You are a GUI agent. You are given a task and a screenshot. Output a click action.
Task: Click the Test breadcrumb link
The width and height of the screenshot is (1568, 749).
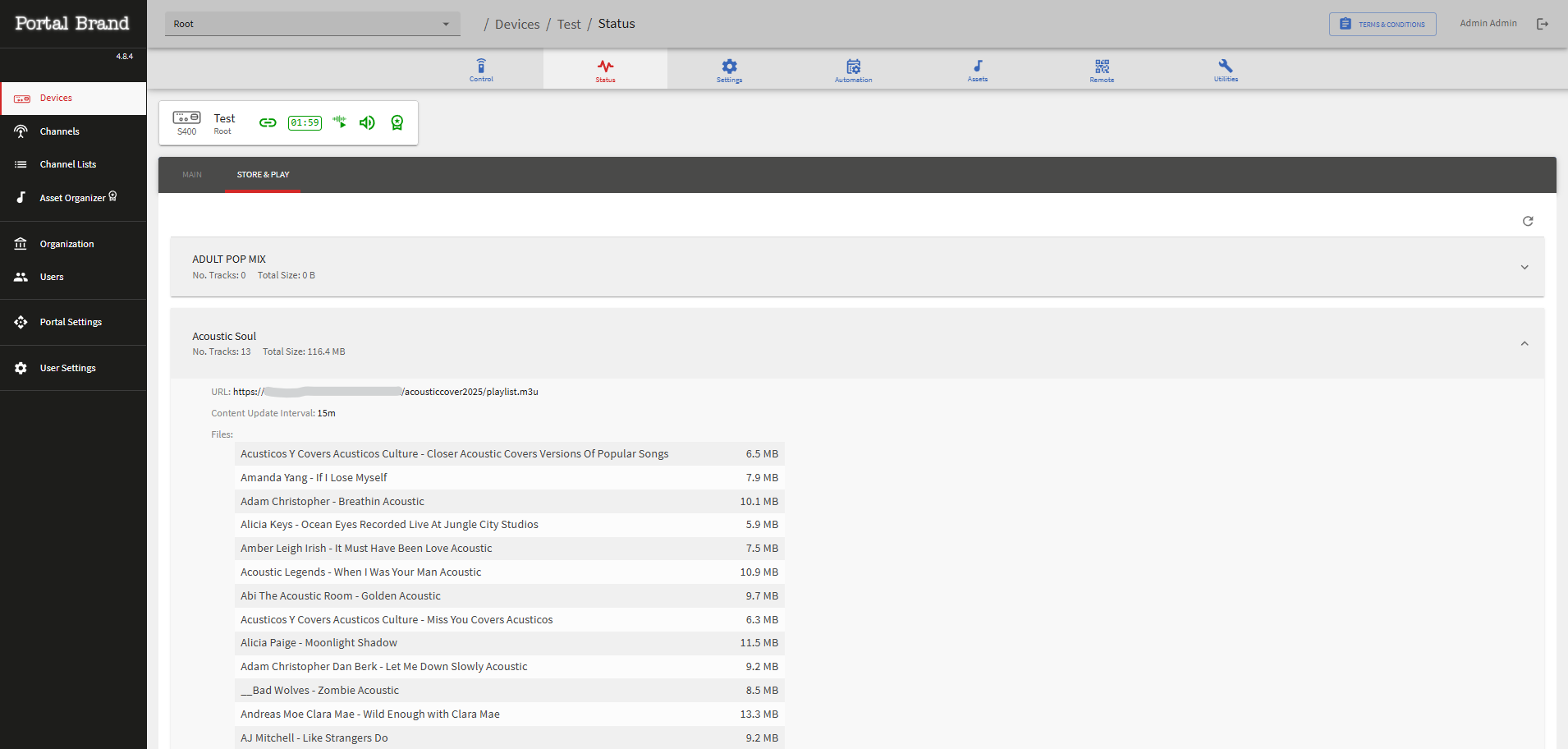click(x=569, y=24)
